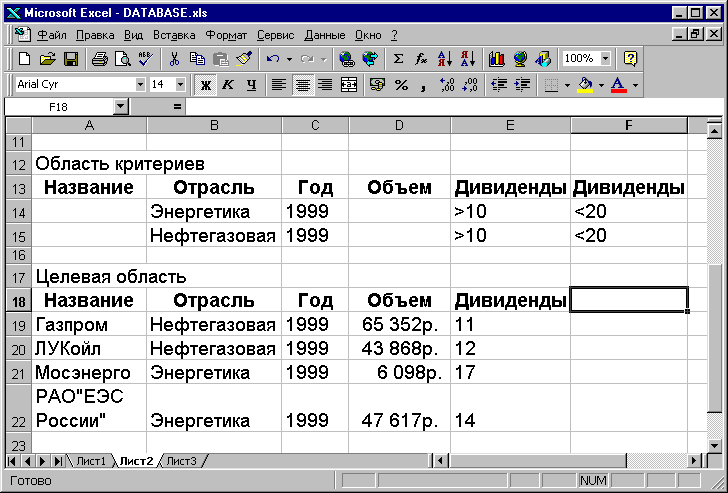Open the Правка menu
This screenshot has height=493, width=728.
(x=95, y=35)
